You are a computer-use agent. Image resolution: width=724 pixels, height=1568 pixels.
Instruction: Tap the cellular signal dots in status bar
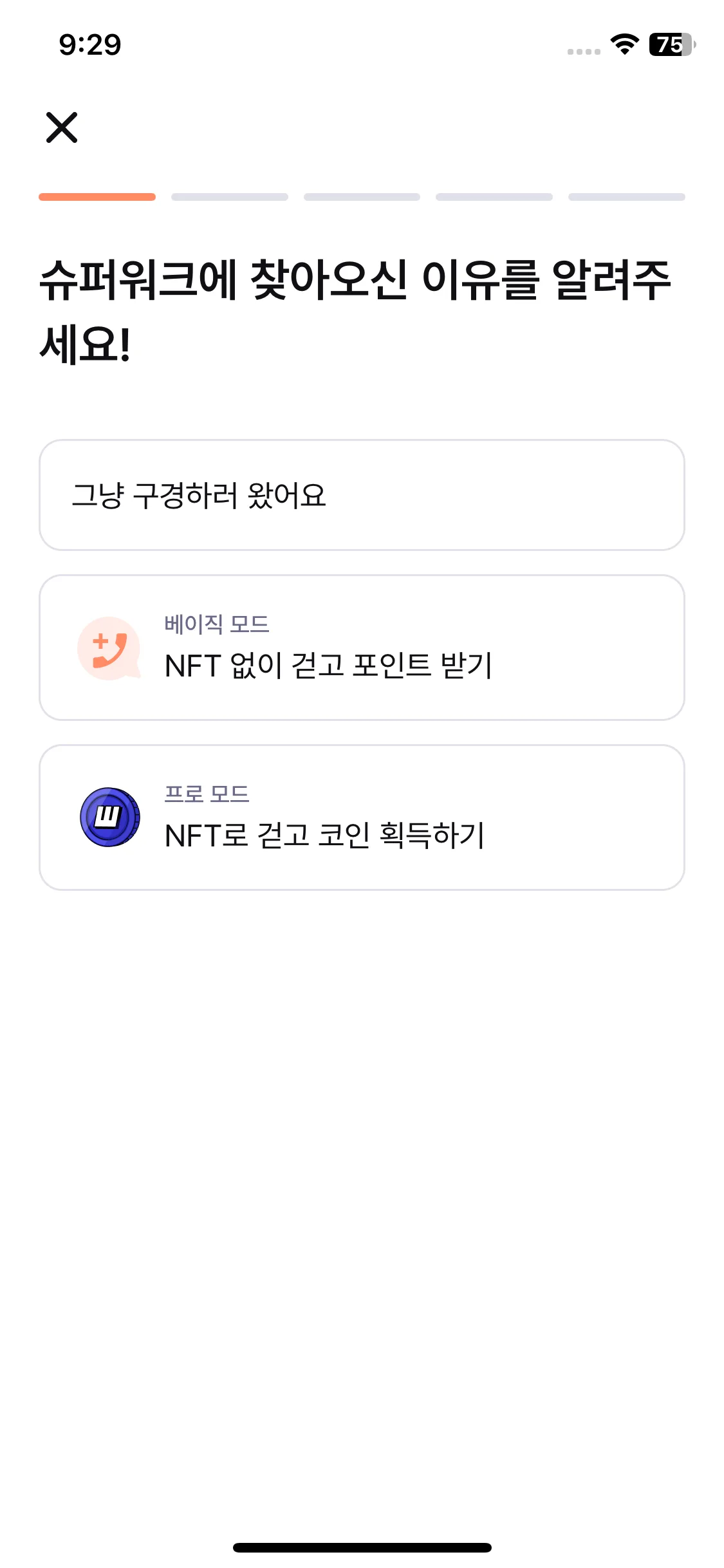tap(584, 51)
